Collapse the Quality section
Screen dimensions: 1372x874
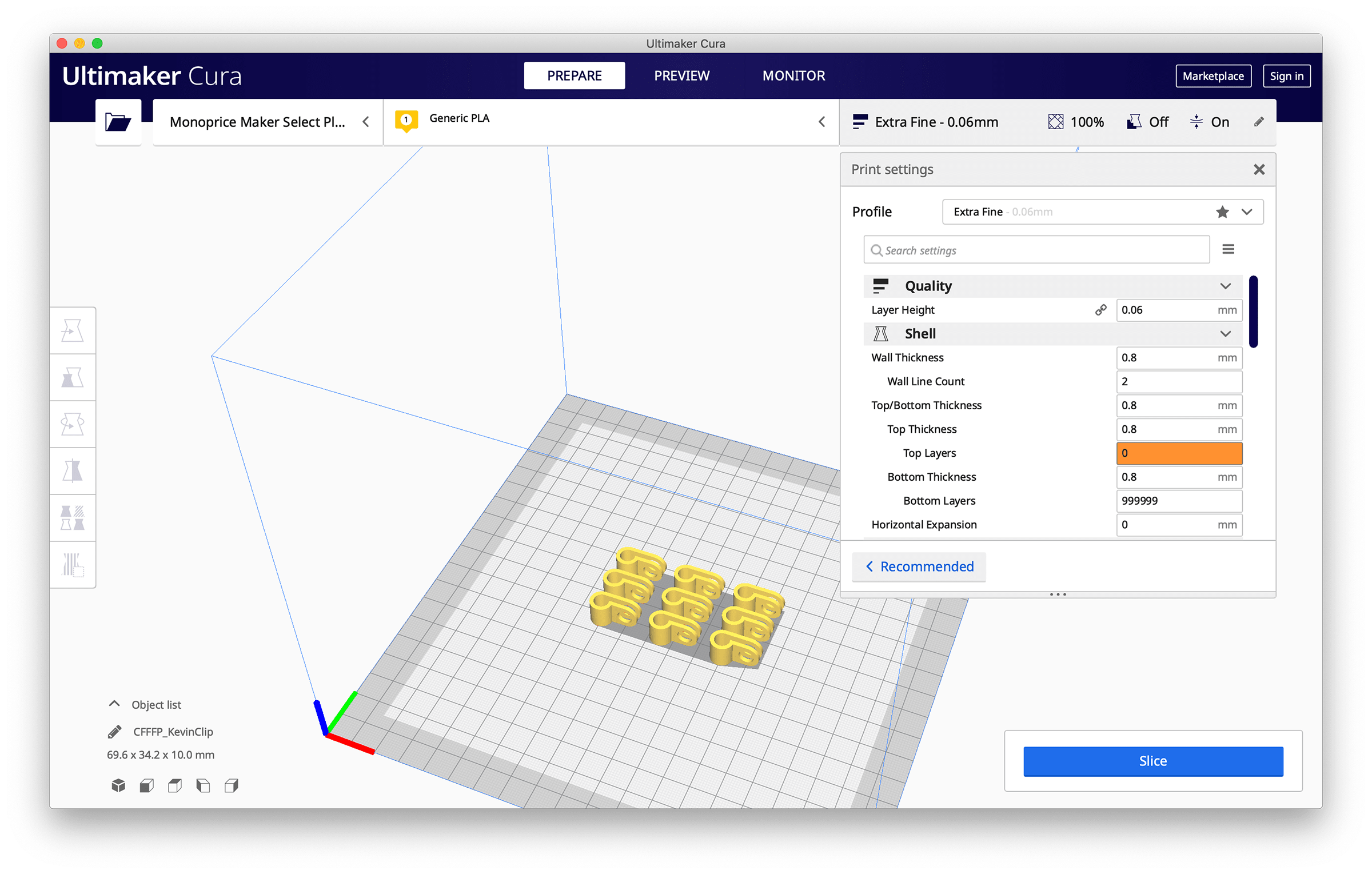pos(1225,286)
